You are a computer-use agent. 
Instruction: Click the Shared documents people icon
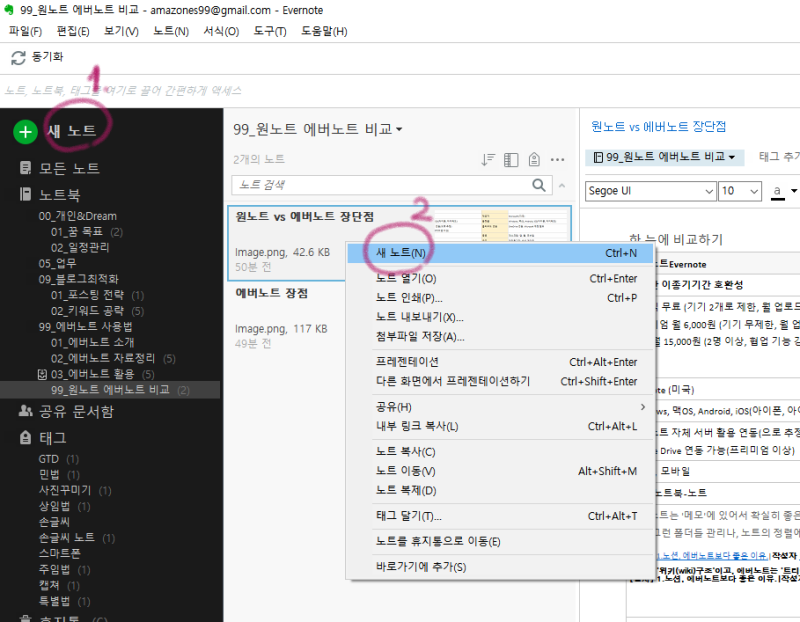tap(25, 411)
